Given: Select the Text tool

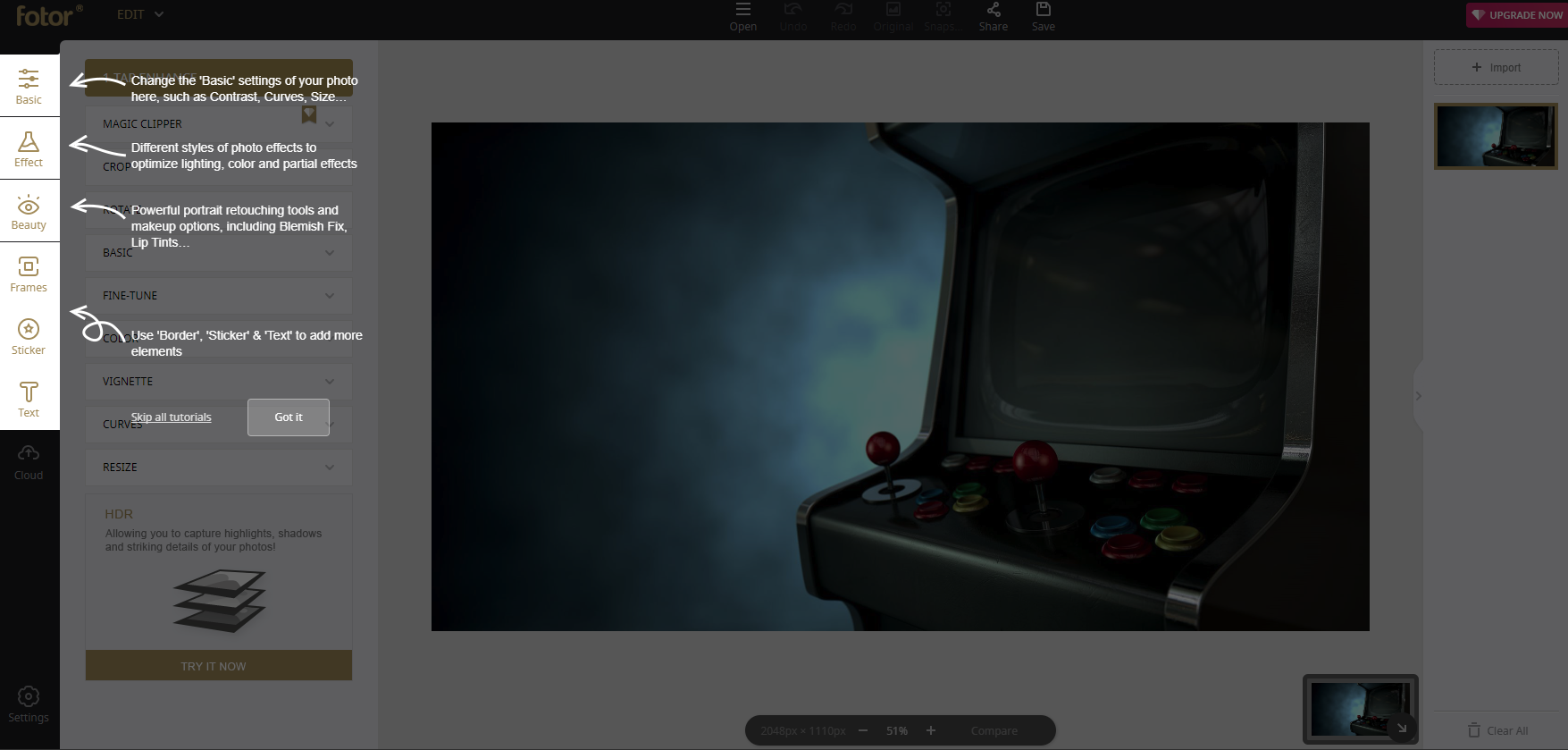Looking at the screenshot, I should tap(29, 399).
